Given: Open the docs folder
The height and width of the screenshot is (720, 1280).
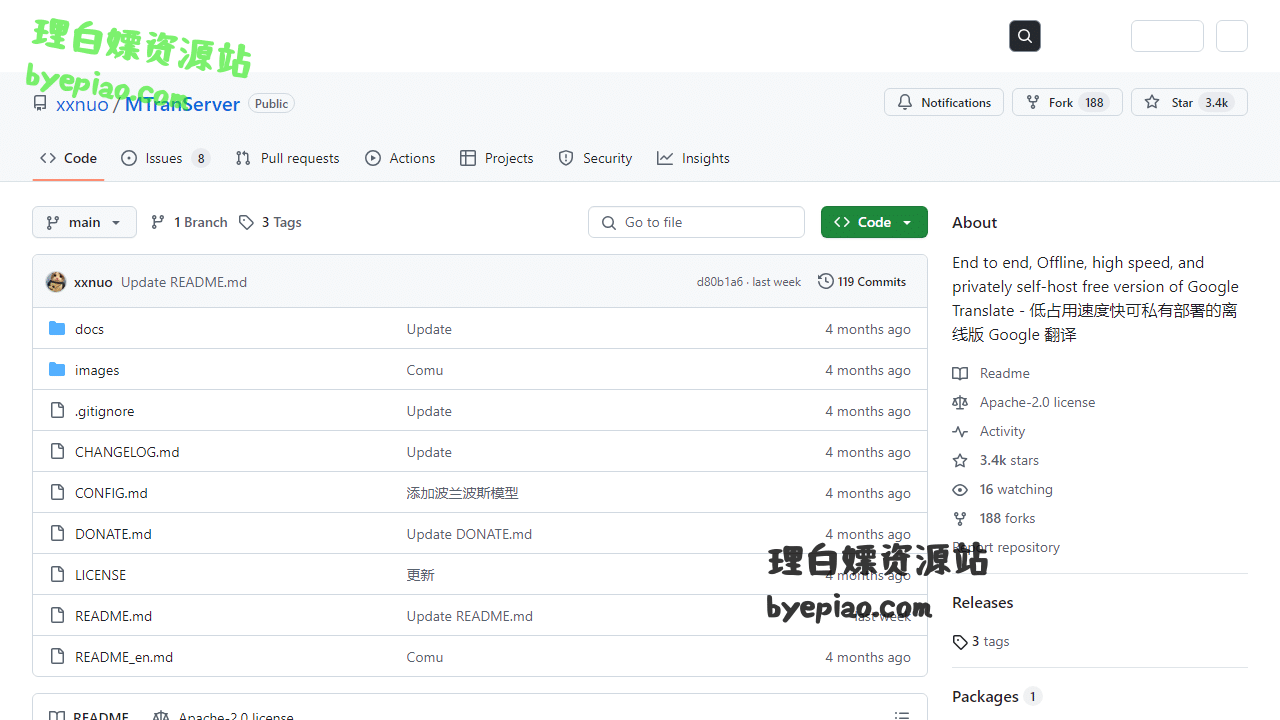Looking at the screenshot, I should [x=89, y=329].
